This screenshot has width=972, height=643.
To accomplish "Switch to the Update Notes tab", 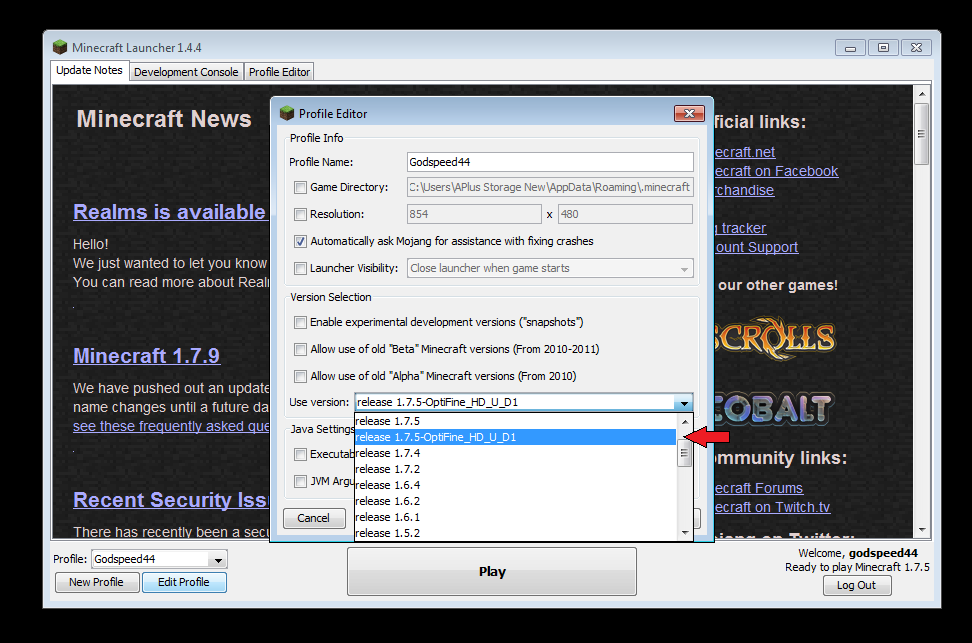I will pyautogui.click(x=89, y=71).
